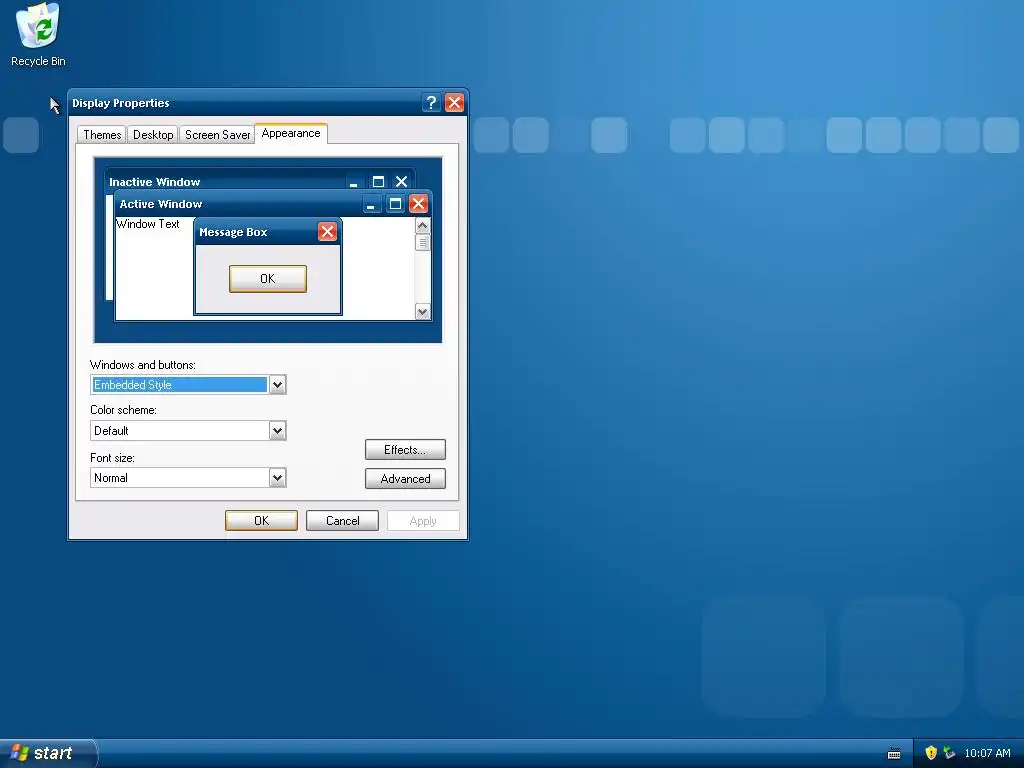Click the 10:07 AM taskbar clock
This screenshot has height=768, width=1024.
(987, 753)
